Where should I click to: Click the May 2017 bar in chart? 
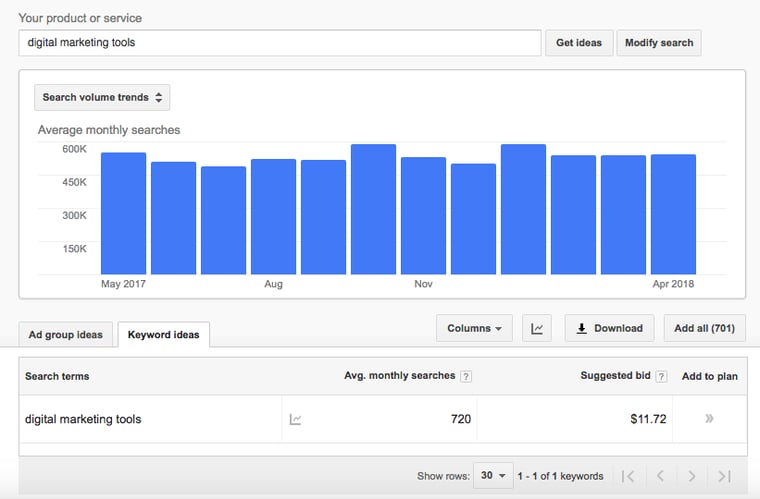[123, 214]
